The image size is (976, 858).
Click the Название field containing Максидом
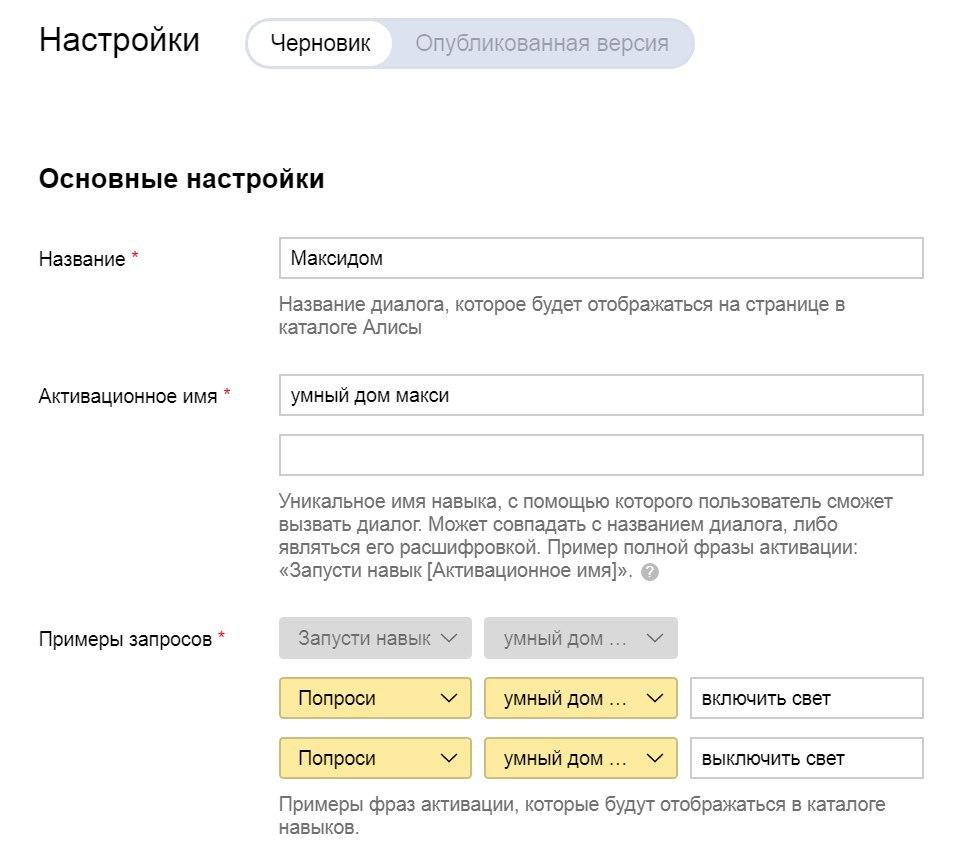601,258
